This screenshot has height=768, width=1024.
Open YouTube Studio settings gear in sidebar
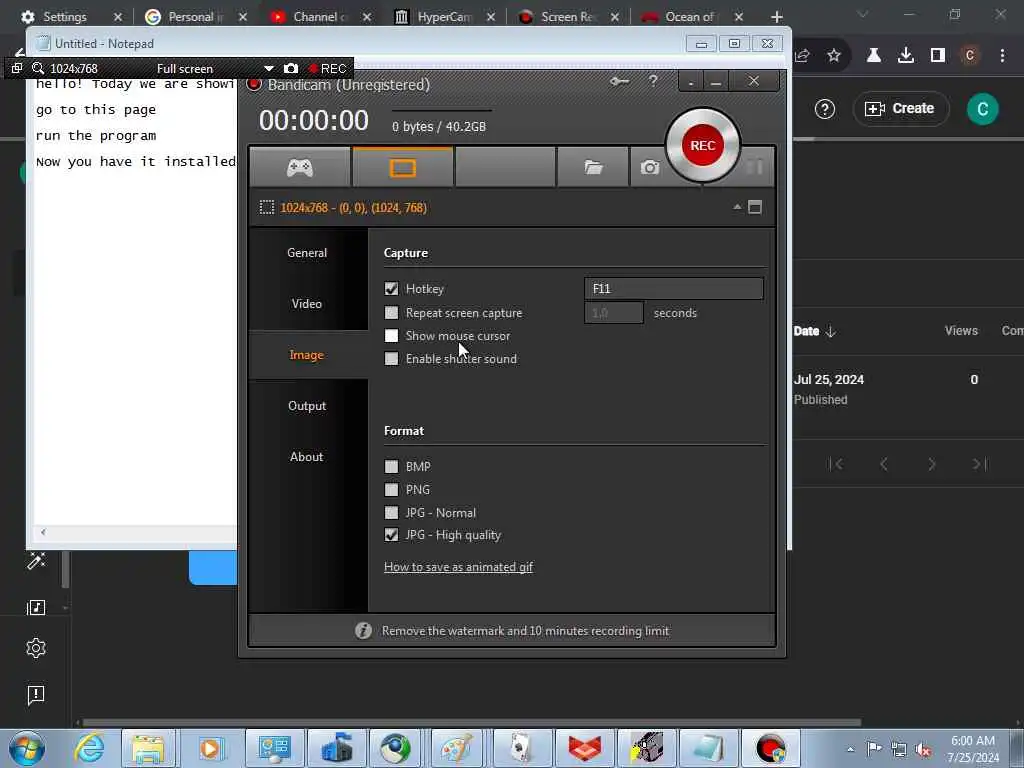pos(36,648)
